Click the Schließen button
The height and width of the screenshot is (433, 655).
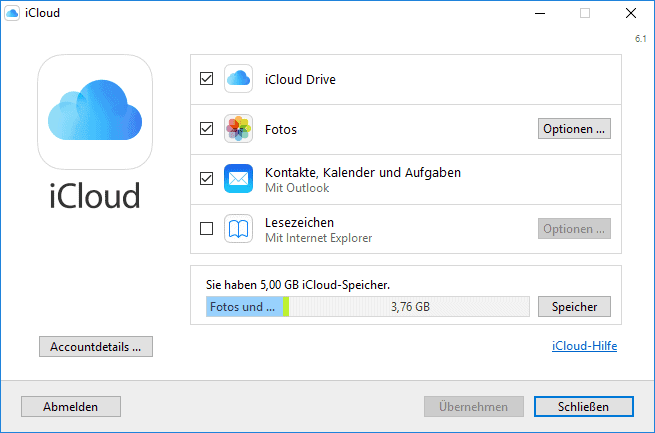pyautogui.click(x=584, y=407)
